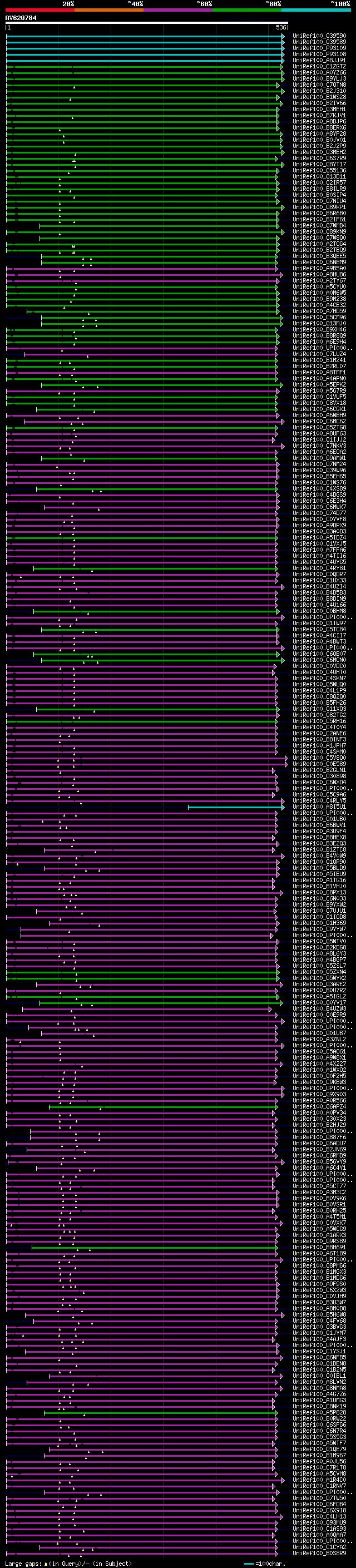Open the UniRef100_P93109 hit link
Screen dimensions: 356x1568
point(319,48)
